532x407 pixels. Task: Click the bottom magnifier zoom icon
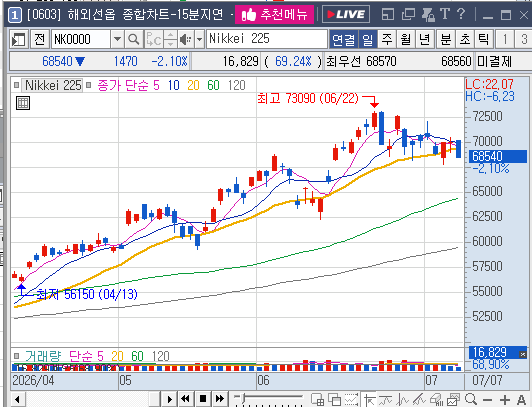(x=471, y=400)
